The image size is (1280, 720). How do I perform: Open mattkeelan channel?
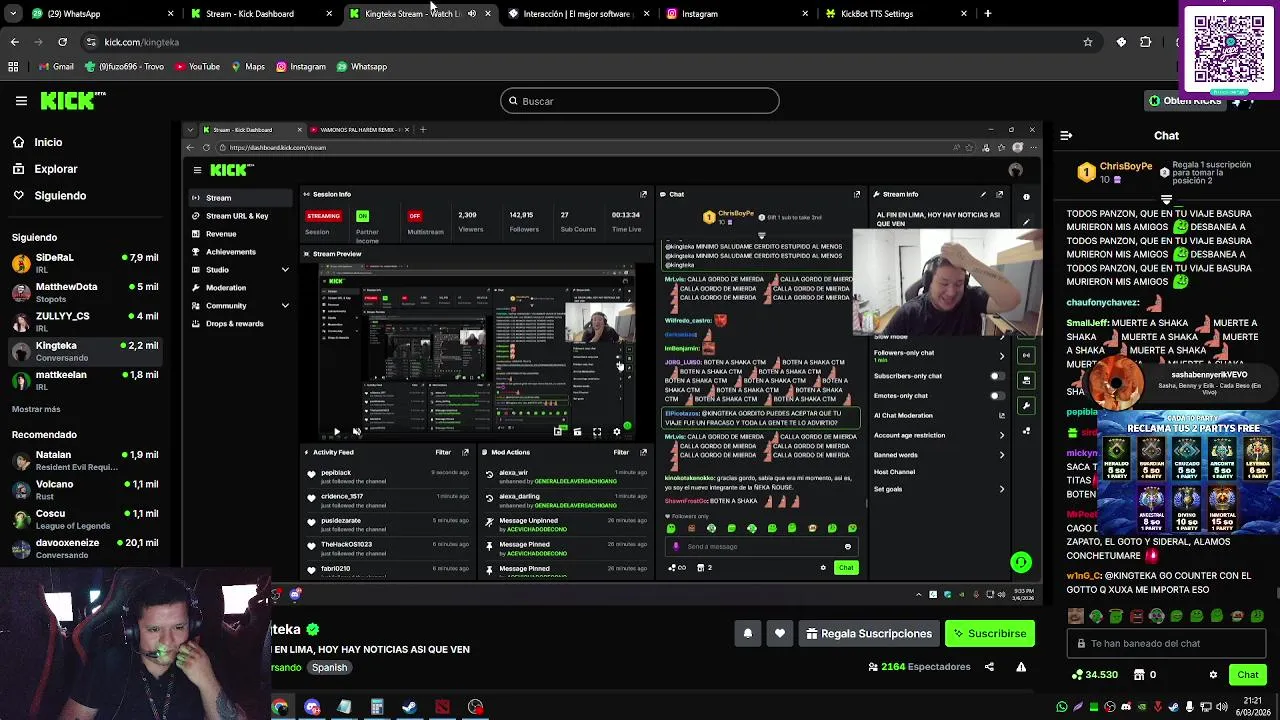[85, 380]
